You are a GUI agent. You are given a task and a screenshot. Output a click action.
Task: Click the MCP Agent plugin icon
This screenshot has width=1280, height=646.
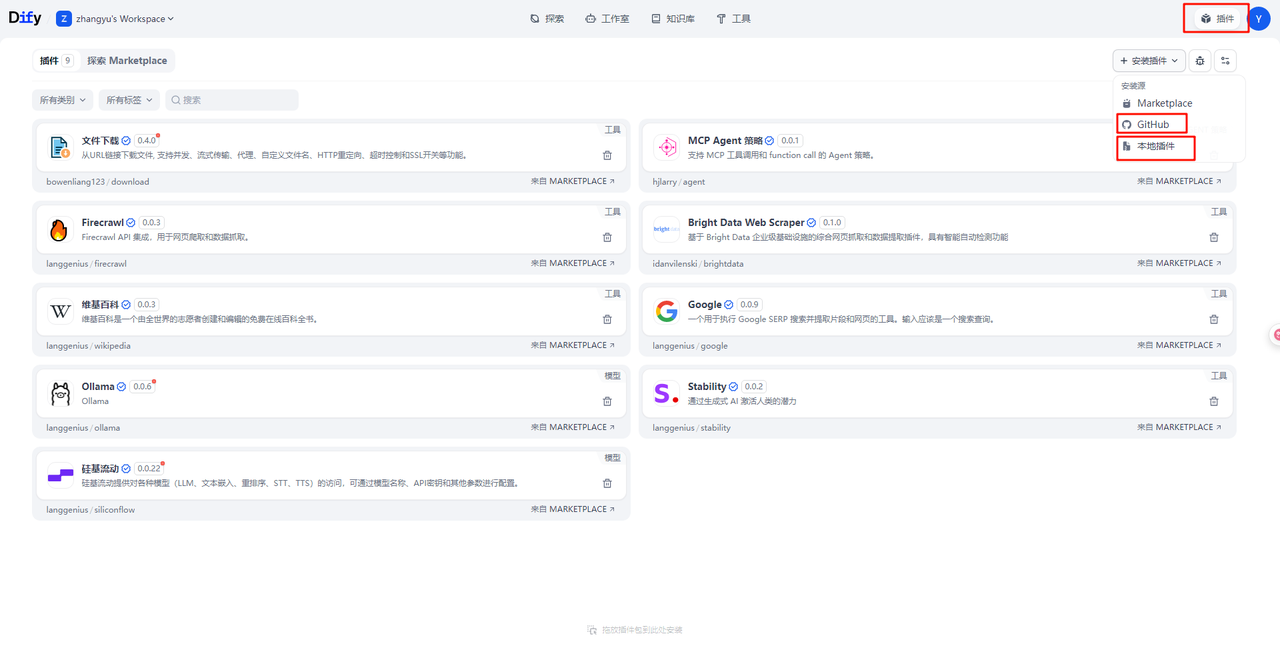666,148
